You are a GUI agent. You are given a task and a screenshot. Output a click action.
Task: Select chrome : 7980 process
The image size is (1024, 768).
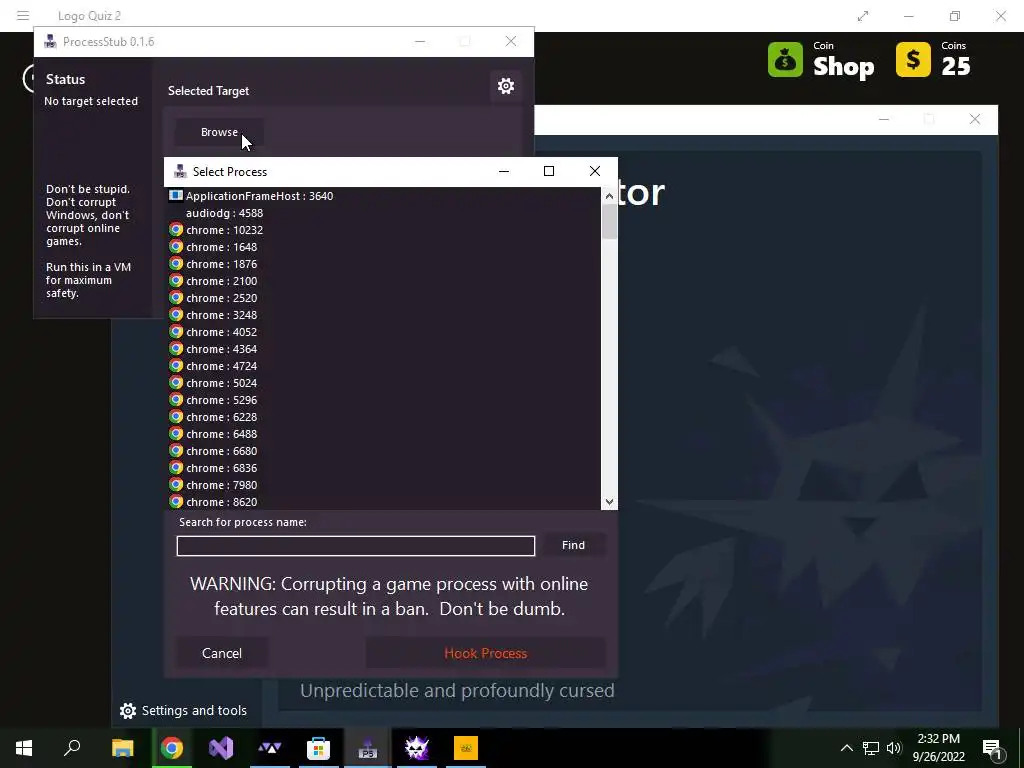coord(384,485)
